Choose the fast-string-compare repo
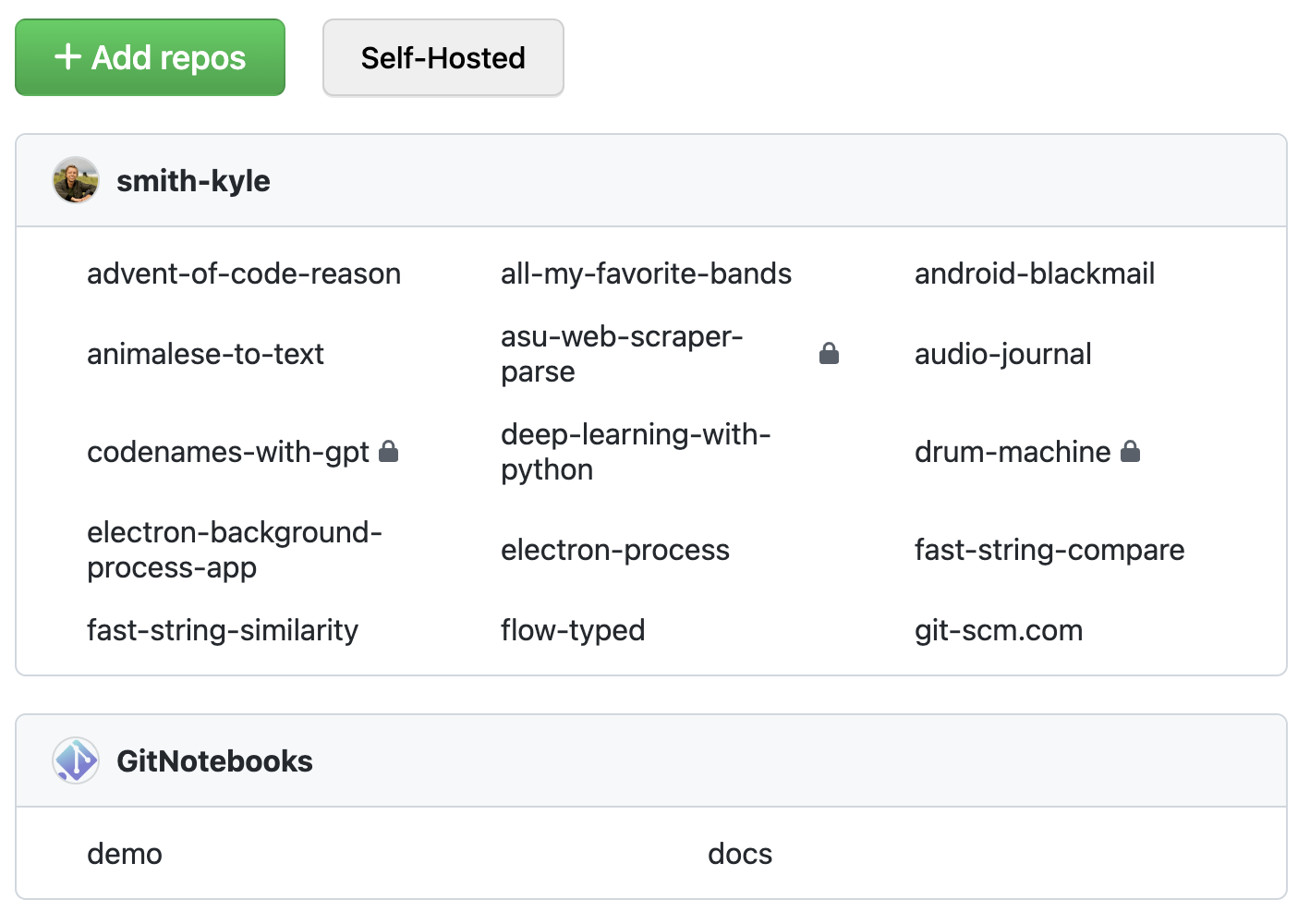This screenshot has width=1310, height=924. click(1049, 550)
